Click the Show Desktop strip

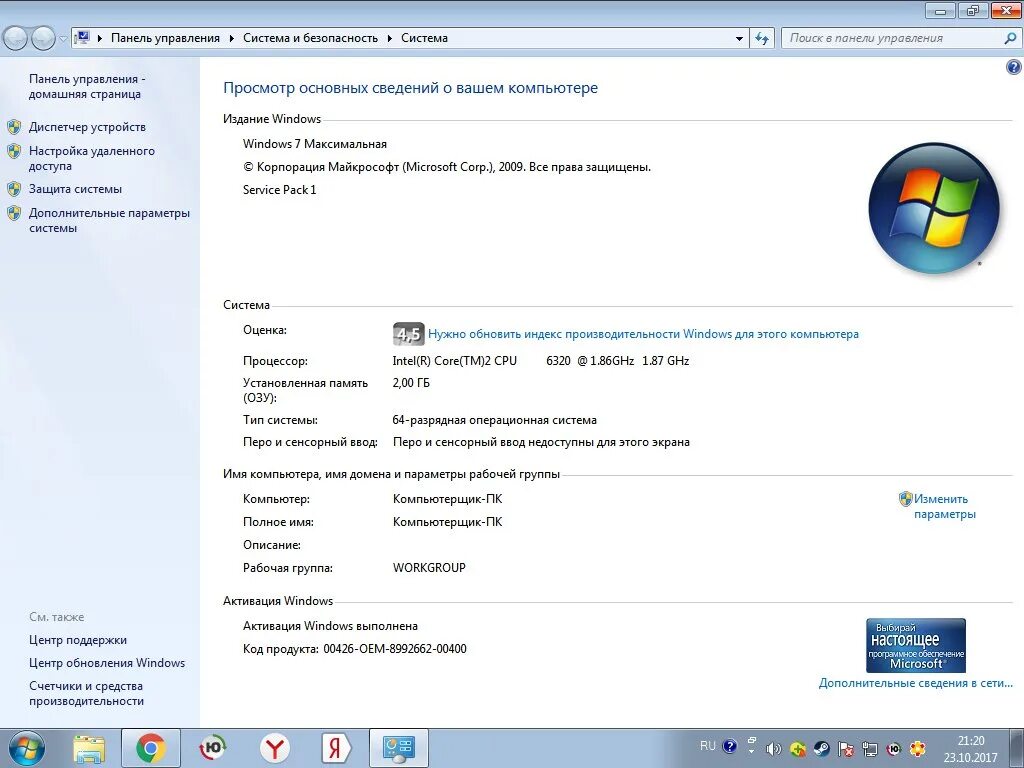1016,748
